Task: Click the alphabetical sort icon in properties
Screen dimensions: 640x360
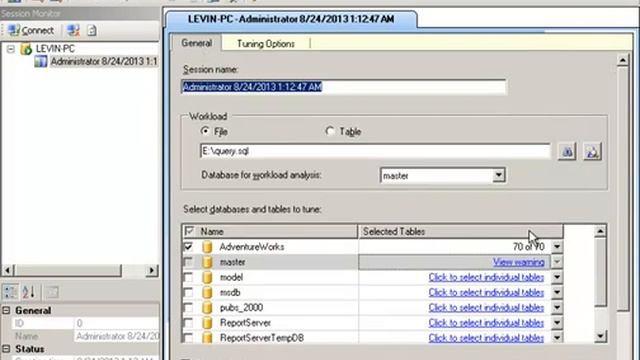Action: [x=29, y=292]
